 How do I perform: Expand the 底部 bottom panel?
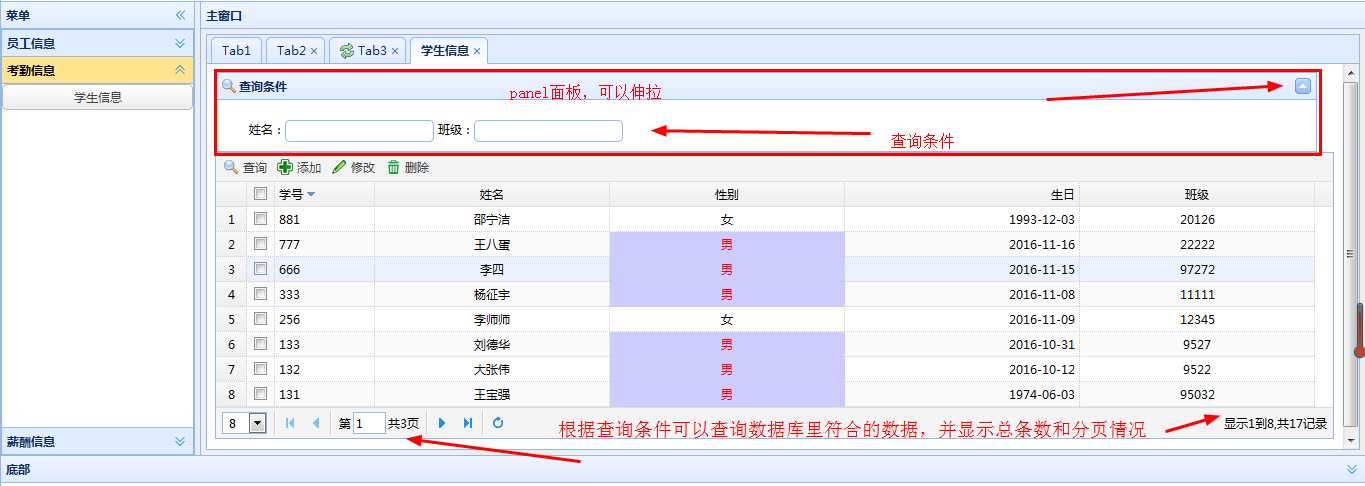(1352, 469)
